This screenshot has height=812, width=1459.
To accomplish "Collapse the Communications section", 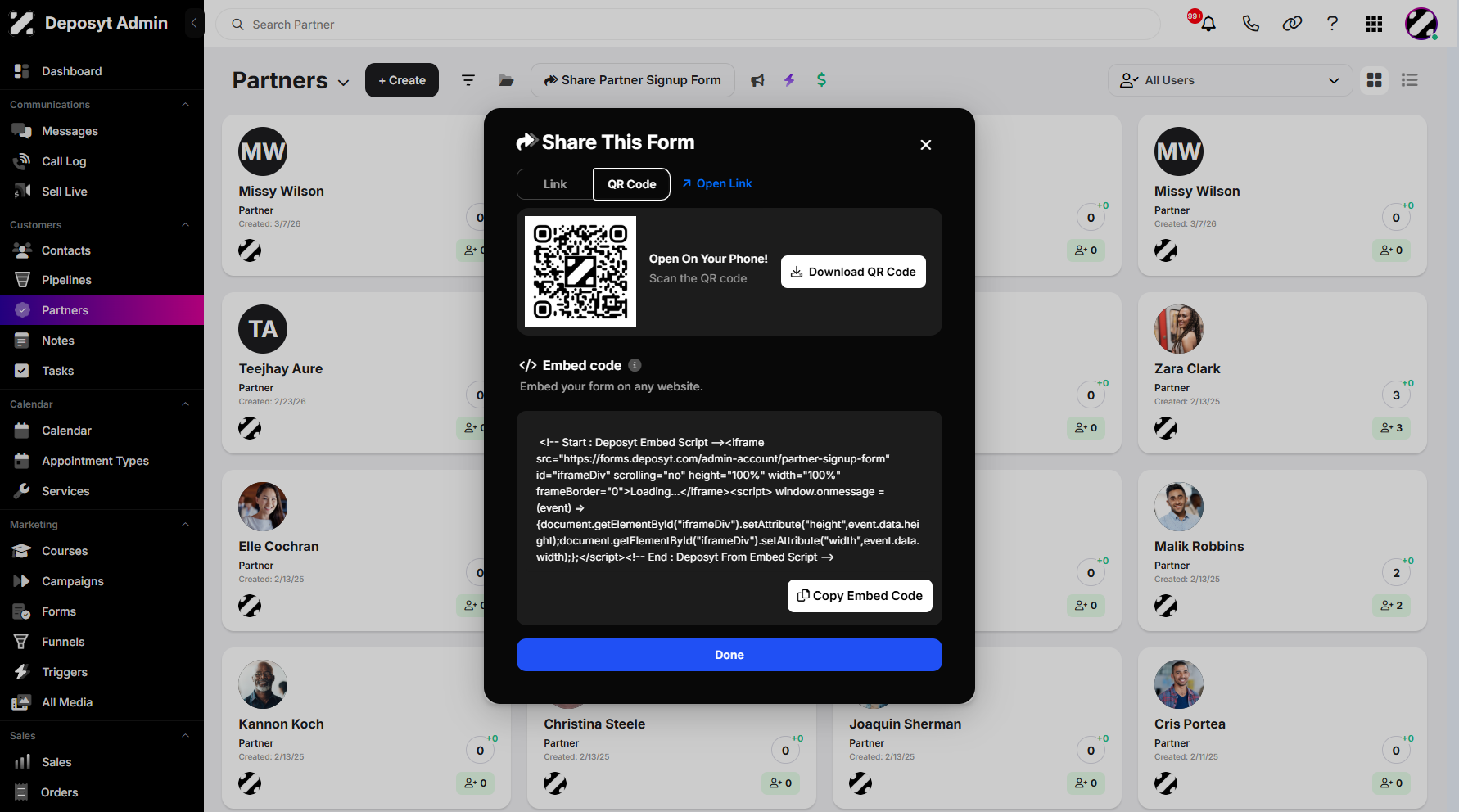I will click(x=185, y=105).
